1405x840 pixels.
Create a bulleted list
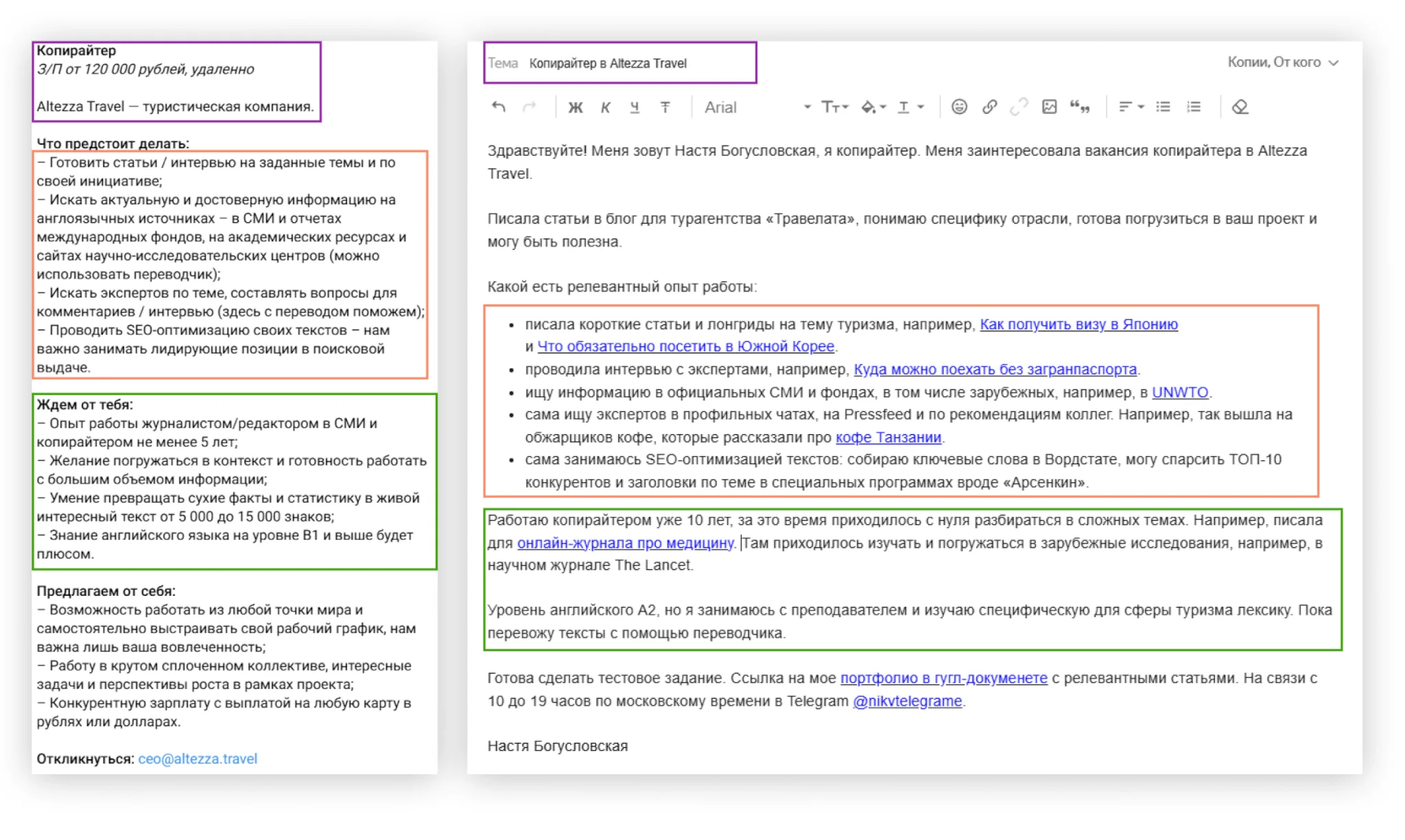pyautogui.click(x=1163, y=106)
